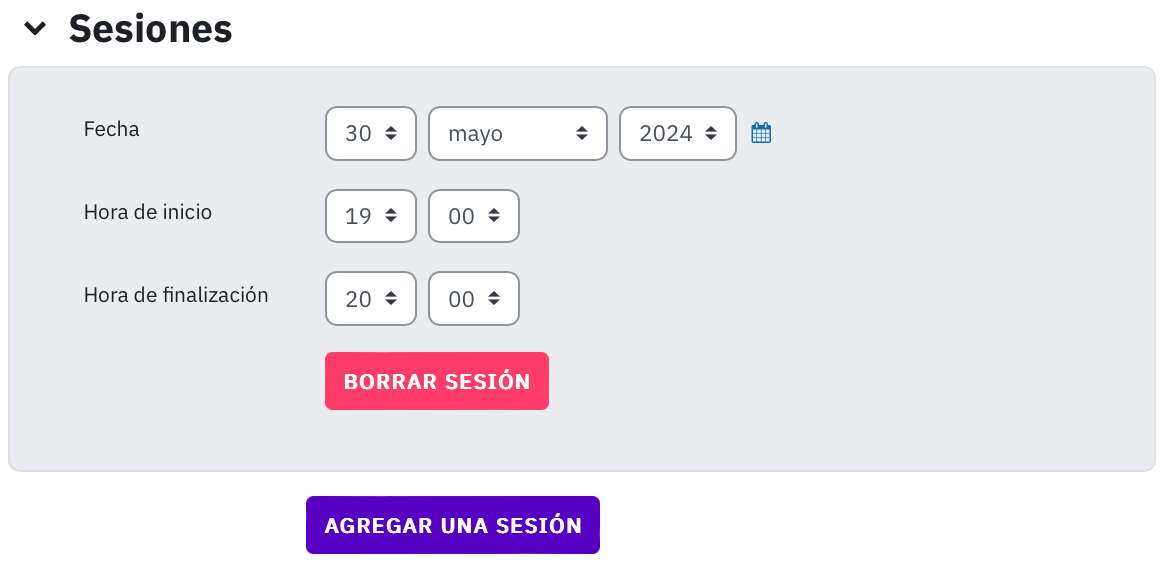This screenshot has height=572, width=1176.
Task: Click the Fecha field label
Action: click(x=111, y=129)
